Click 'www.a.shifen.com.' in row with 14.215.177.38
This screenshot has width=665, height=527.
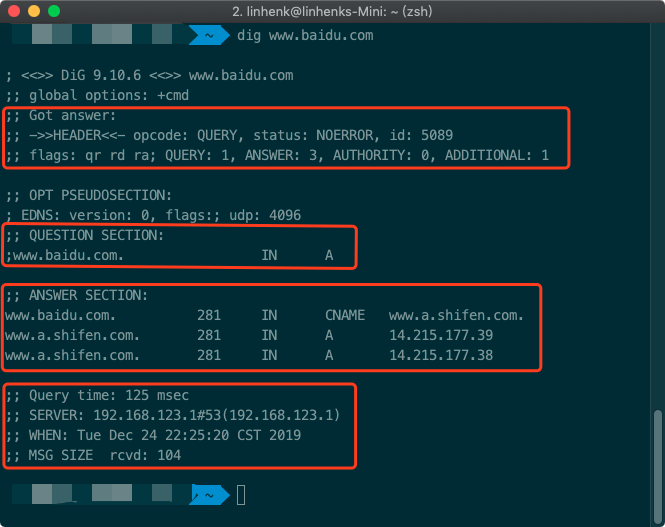coord(73,355)
